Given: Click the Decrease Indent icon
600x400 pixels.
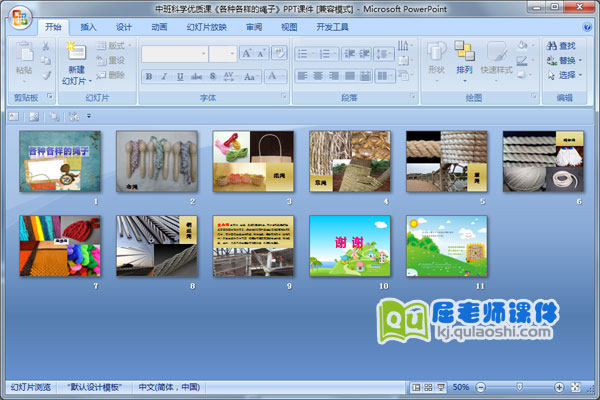Looking at the screenshot, I should click(x=349, y=54).
